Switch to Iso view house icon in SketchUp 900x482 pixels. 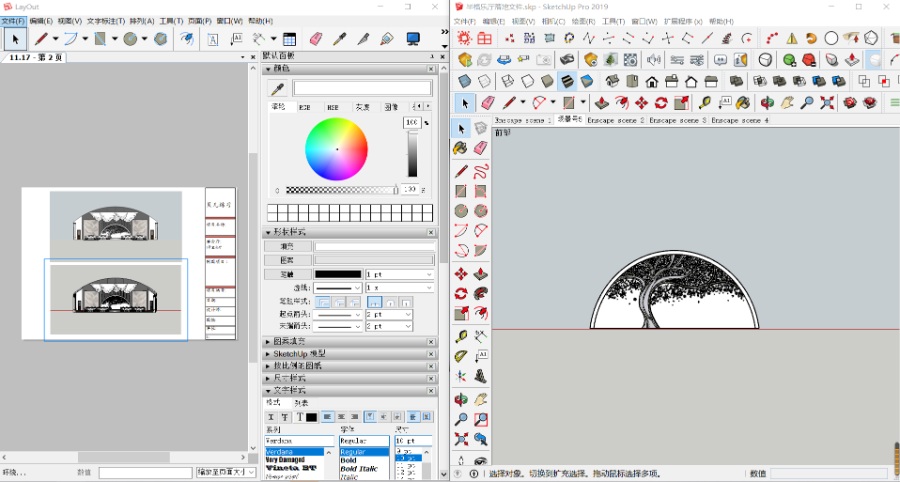coord(612,81)
